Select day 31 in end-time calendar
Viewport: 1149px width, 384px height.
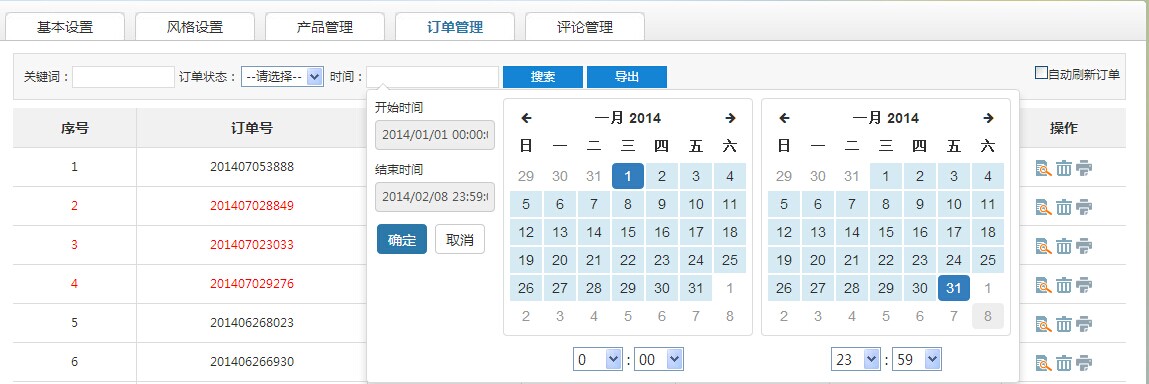click(953, 289)
